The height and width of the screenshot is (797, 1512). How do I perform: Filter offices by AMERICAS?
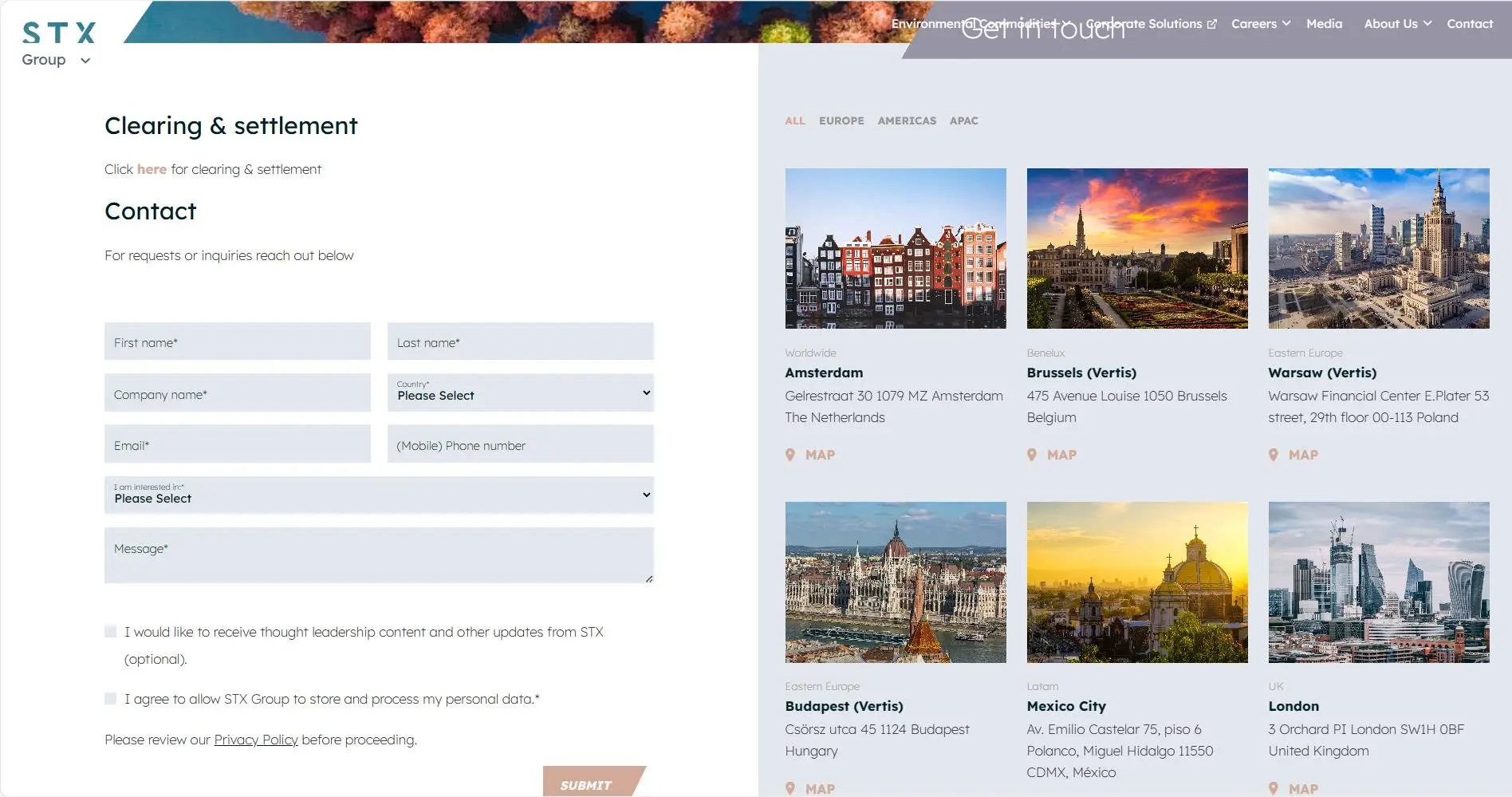(907, 120)
